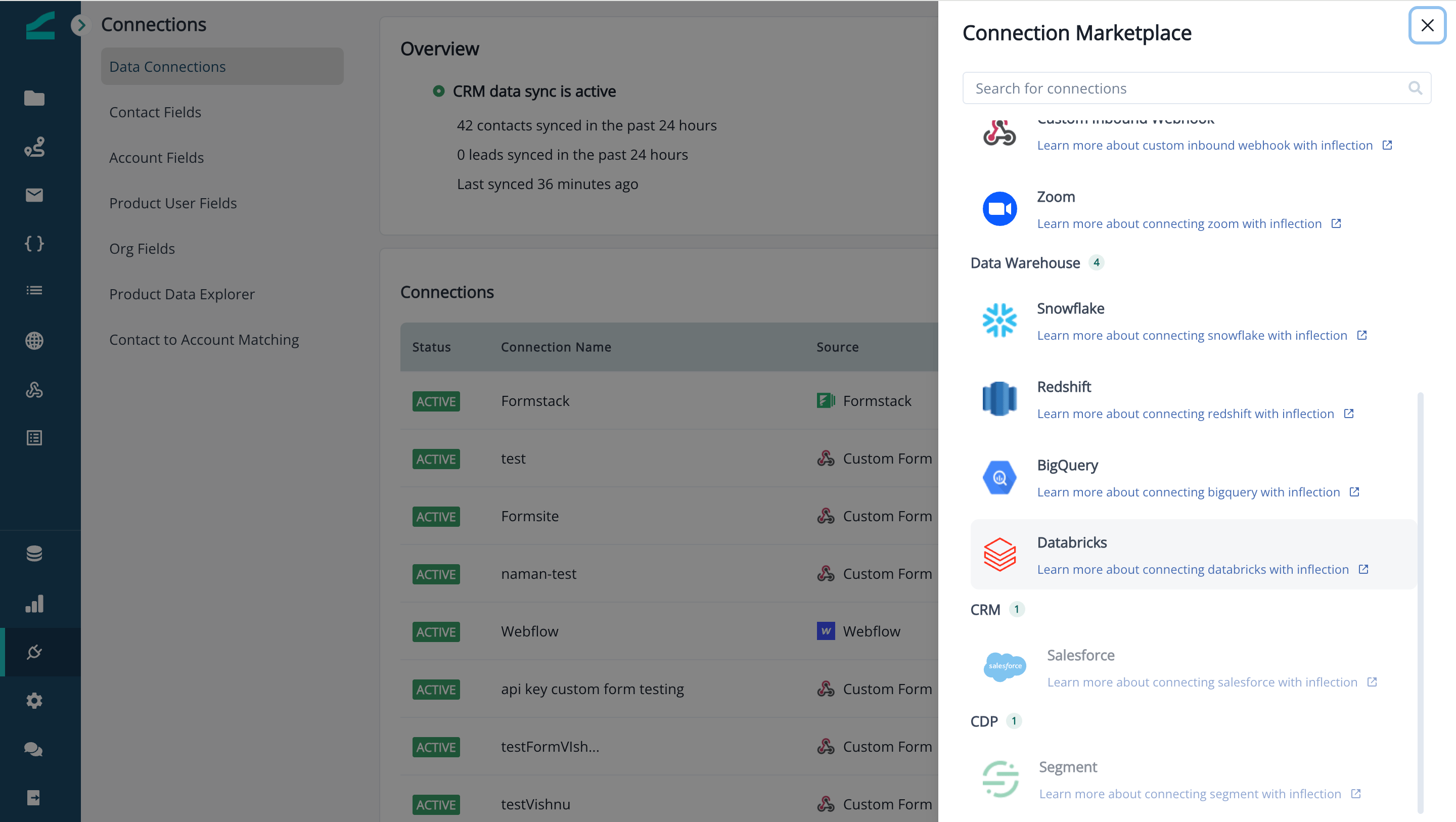Open the journeys path icon in the sidebar
The height and width of the screenshot is (822, 1456).
(x=34, y=147)
